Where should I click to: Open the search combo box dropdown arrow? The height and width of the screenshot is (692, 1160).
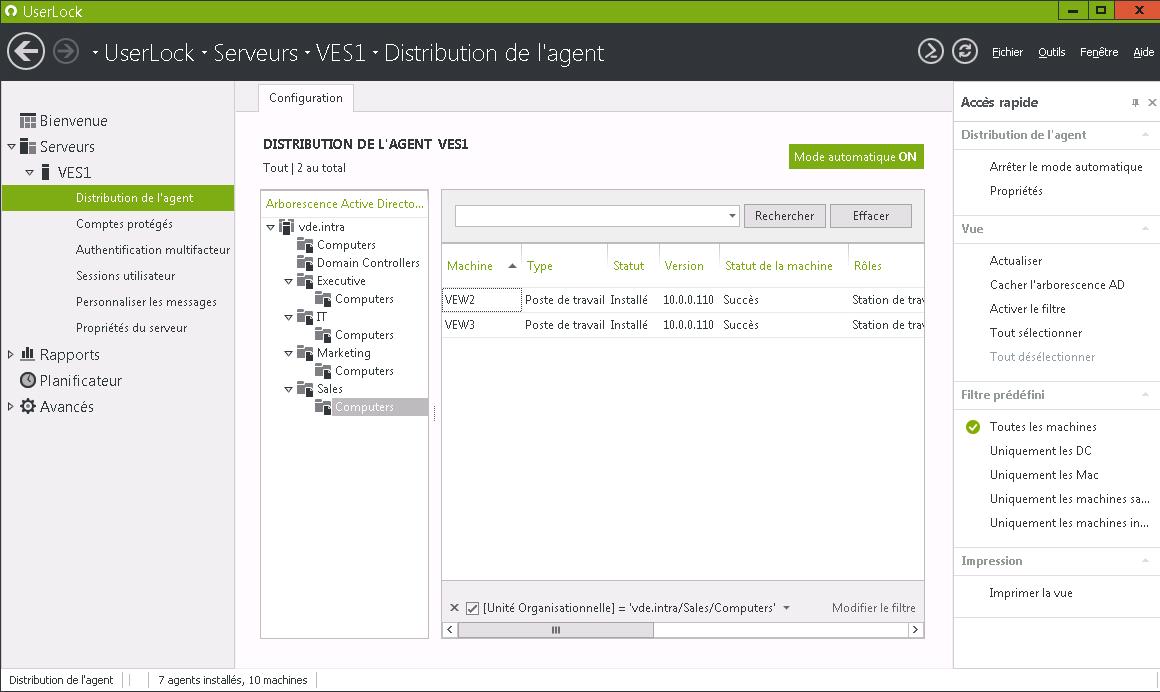click(x=732, y=216)
